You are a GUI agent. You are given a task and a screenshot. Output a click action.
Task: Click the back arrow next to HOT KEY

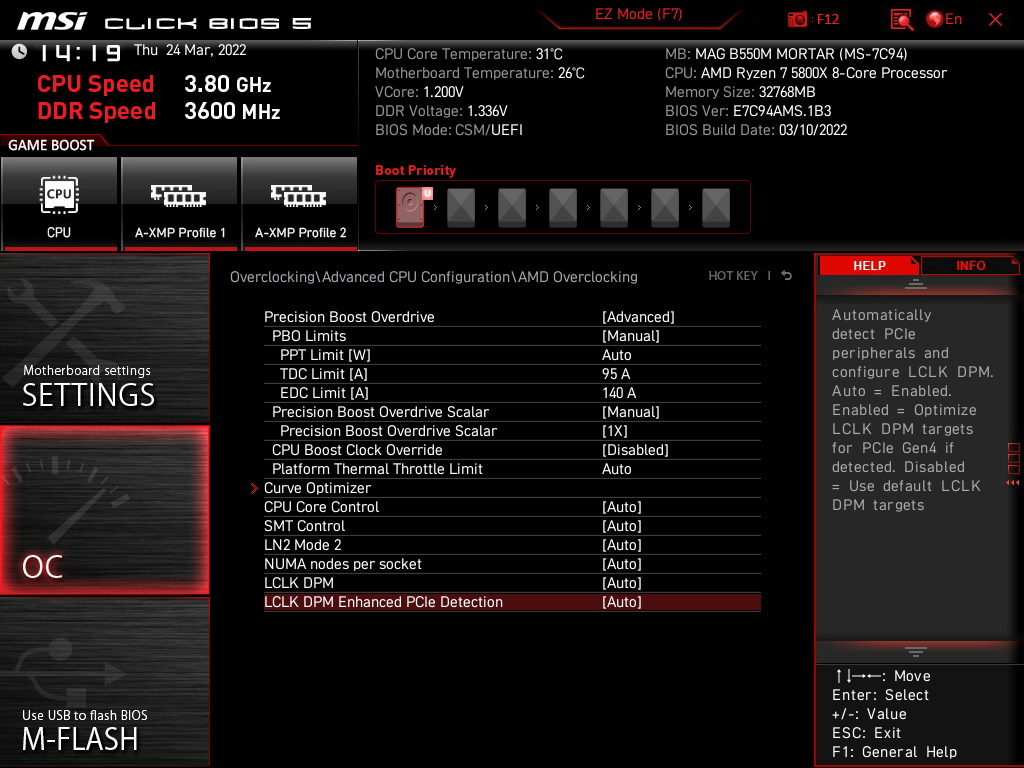[x=787, y=276]
